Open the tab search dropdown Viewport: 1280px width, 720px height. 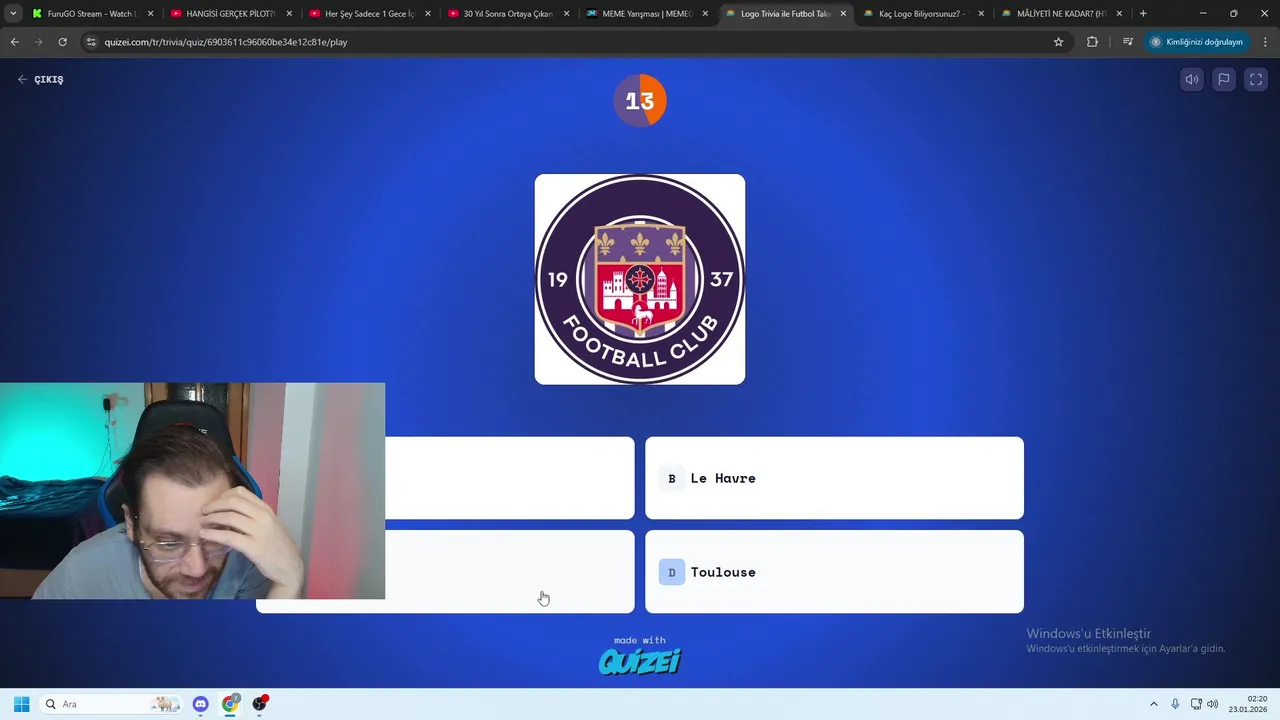coord(13,14)
